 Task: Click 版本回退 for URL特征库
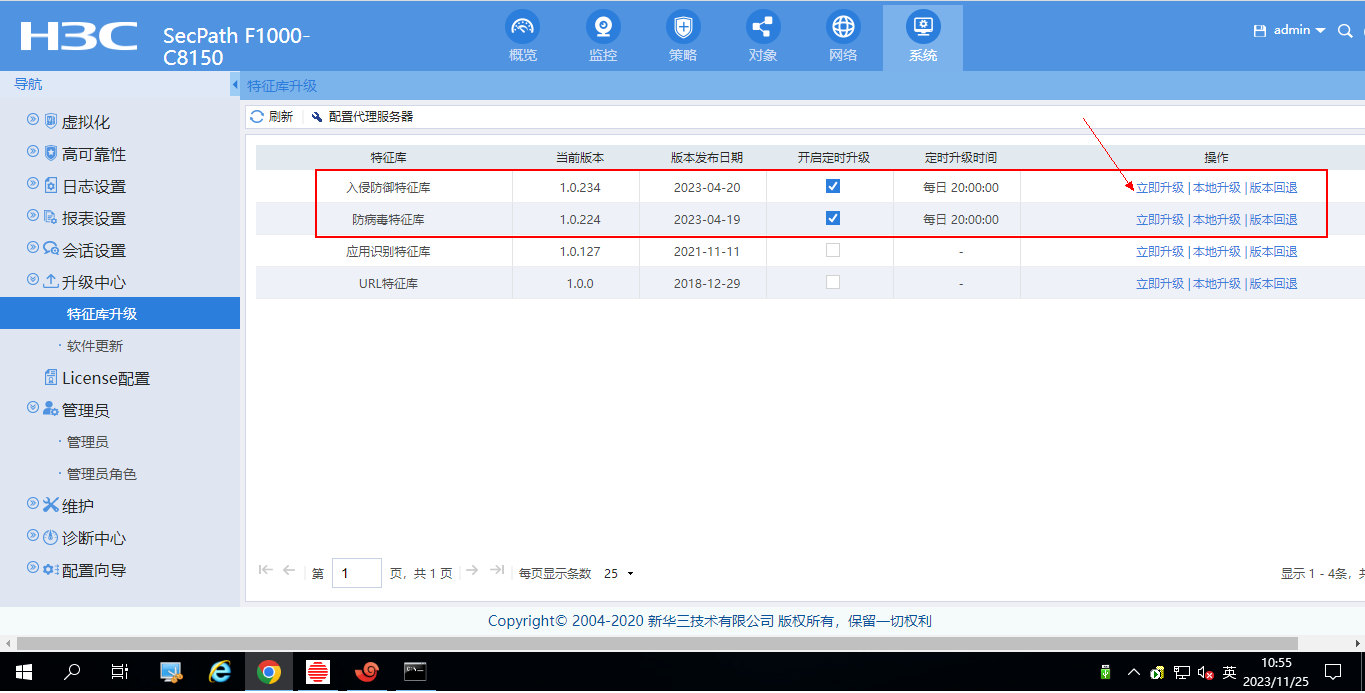point(1274,283)
